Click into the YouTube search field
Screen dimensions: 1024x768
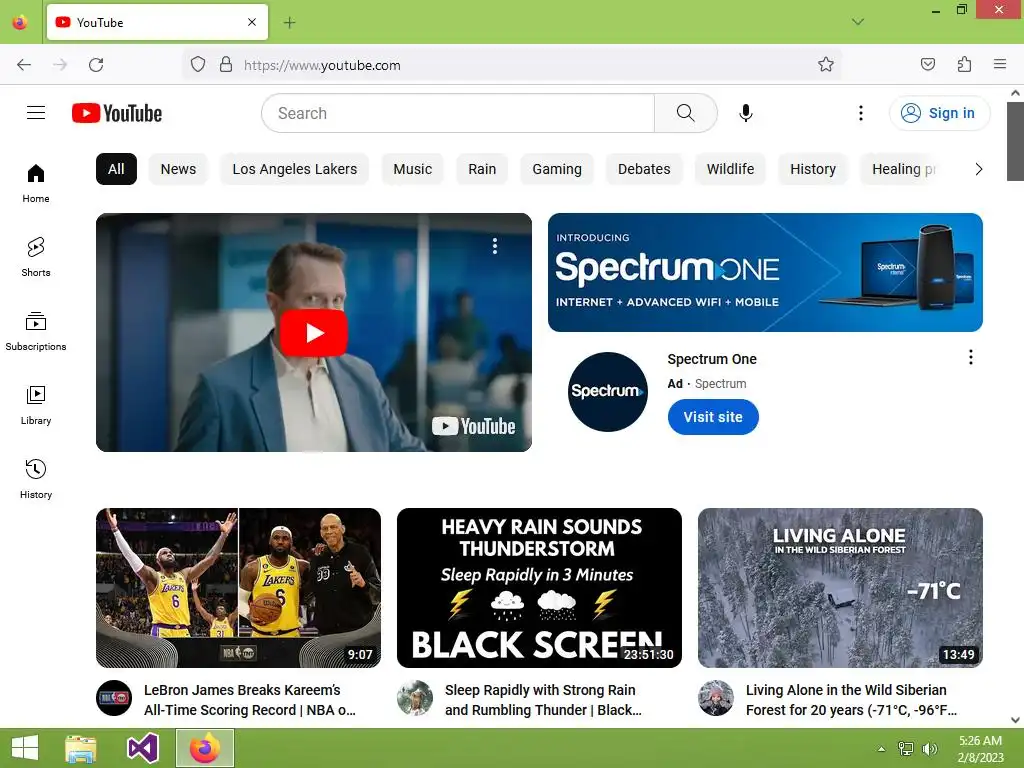coord(458,113)
